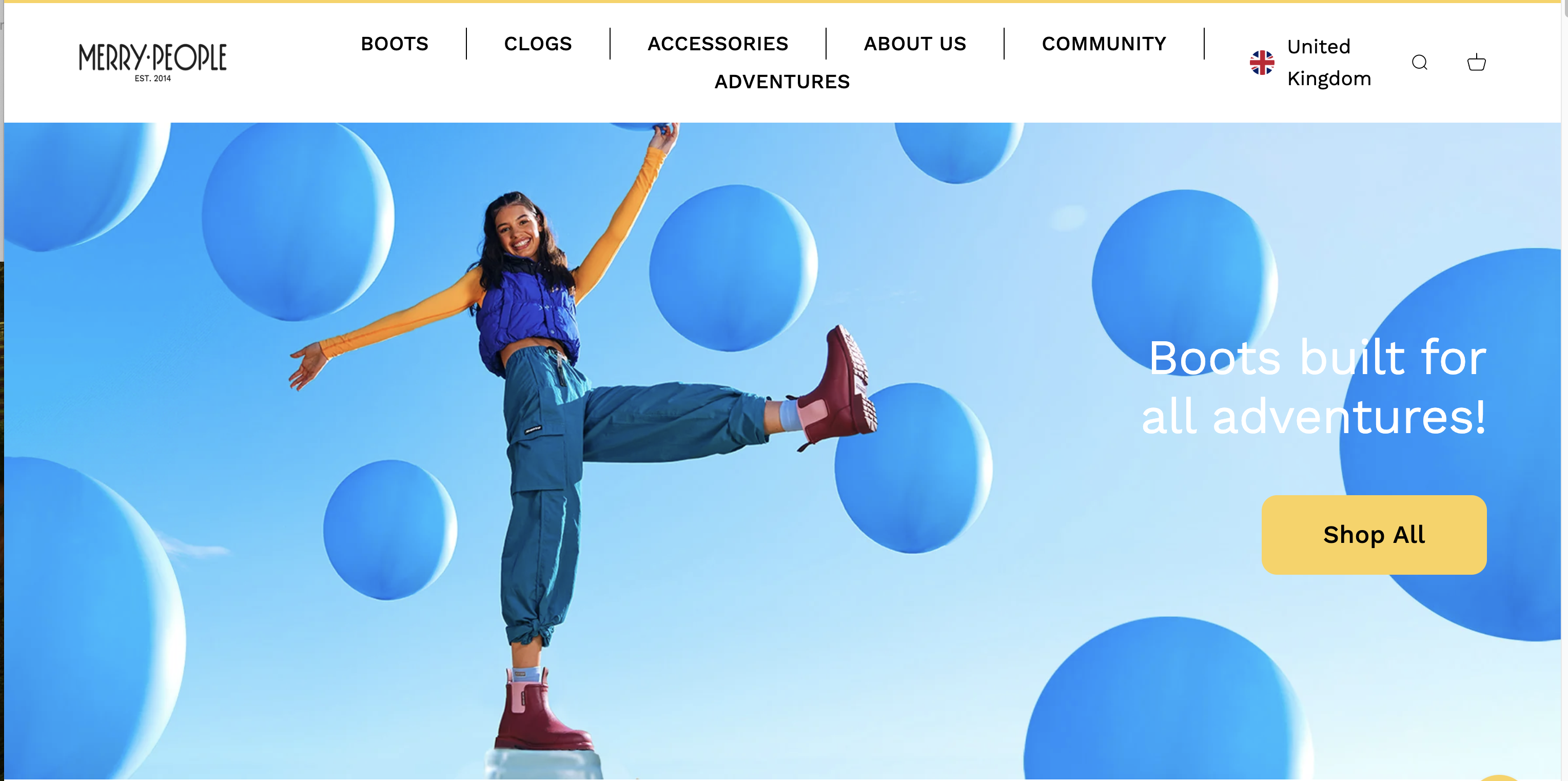Open the United Kingdom country selector
1568x781 pixels.
pos(1310,63)
